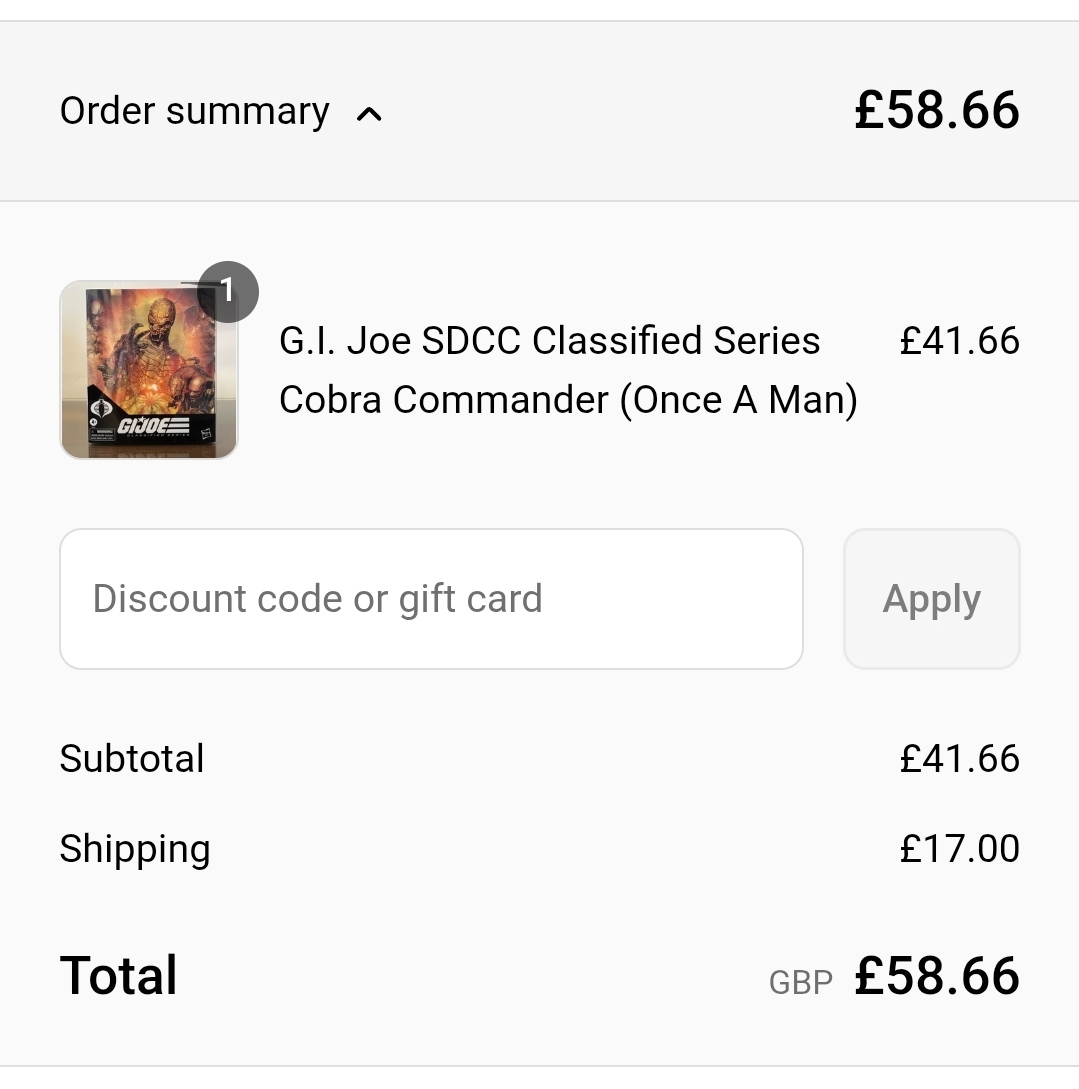Click the £58.66 amount in the summary header
This screenshot has height=1089, width=1079.
point(936,110)
